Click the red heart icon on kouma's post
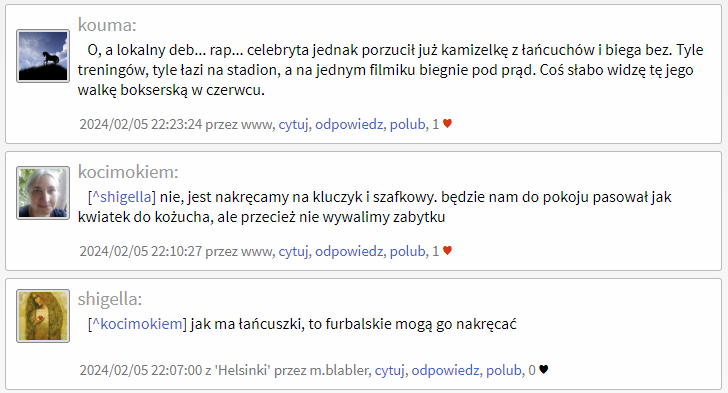728x393 pixels. tap(447, 124)
